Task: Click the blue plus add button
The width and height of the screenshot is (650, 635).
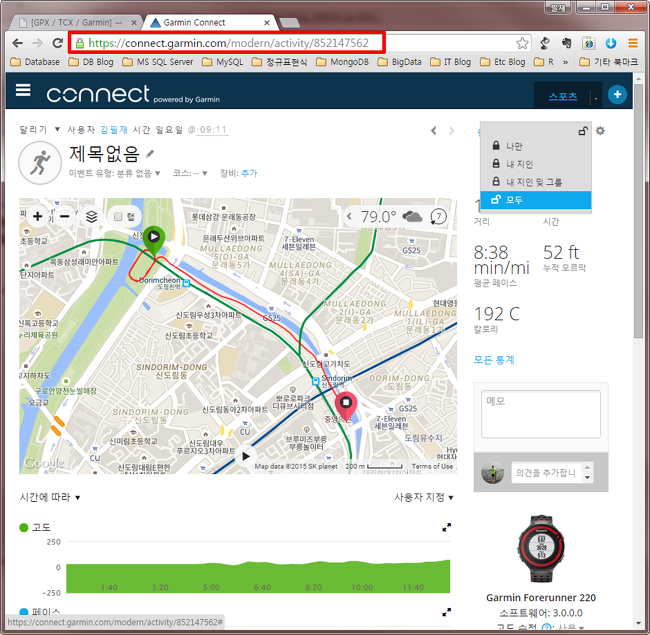Action: point(617,95)
